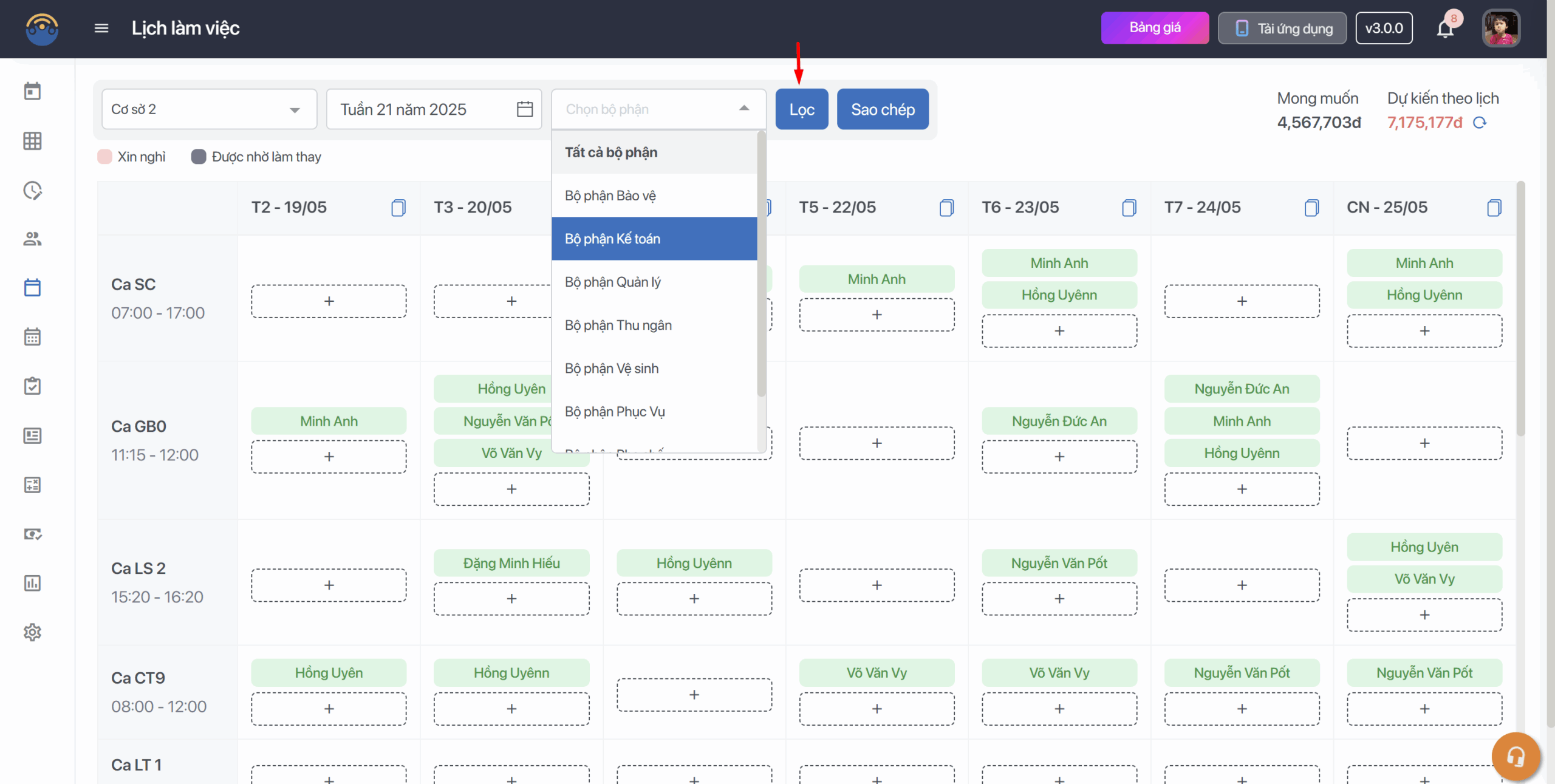Open the hamburger menu icon

point(101,28)
